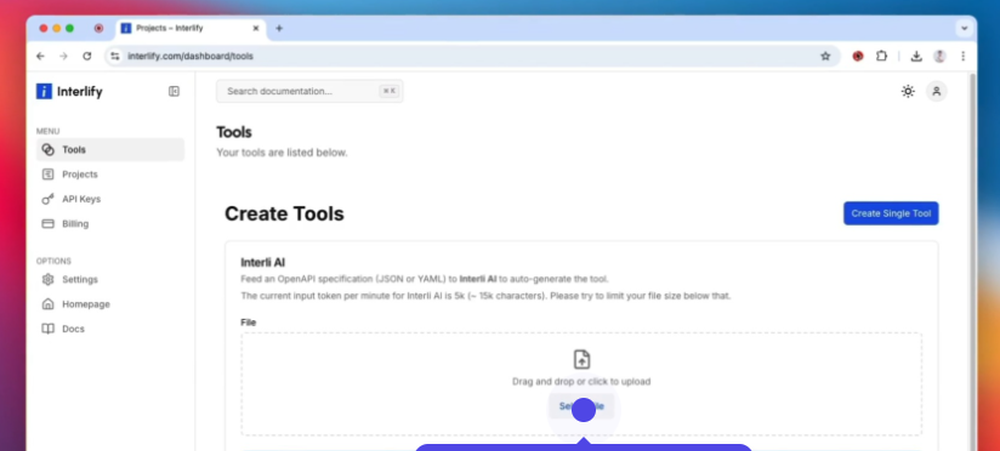Open the Billing sidebar entry
Viewport: 1000px width, 451px height.
coord(110,224)
